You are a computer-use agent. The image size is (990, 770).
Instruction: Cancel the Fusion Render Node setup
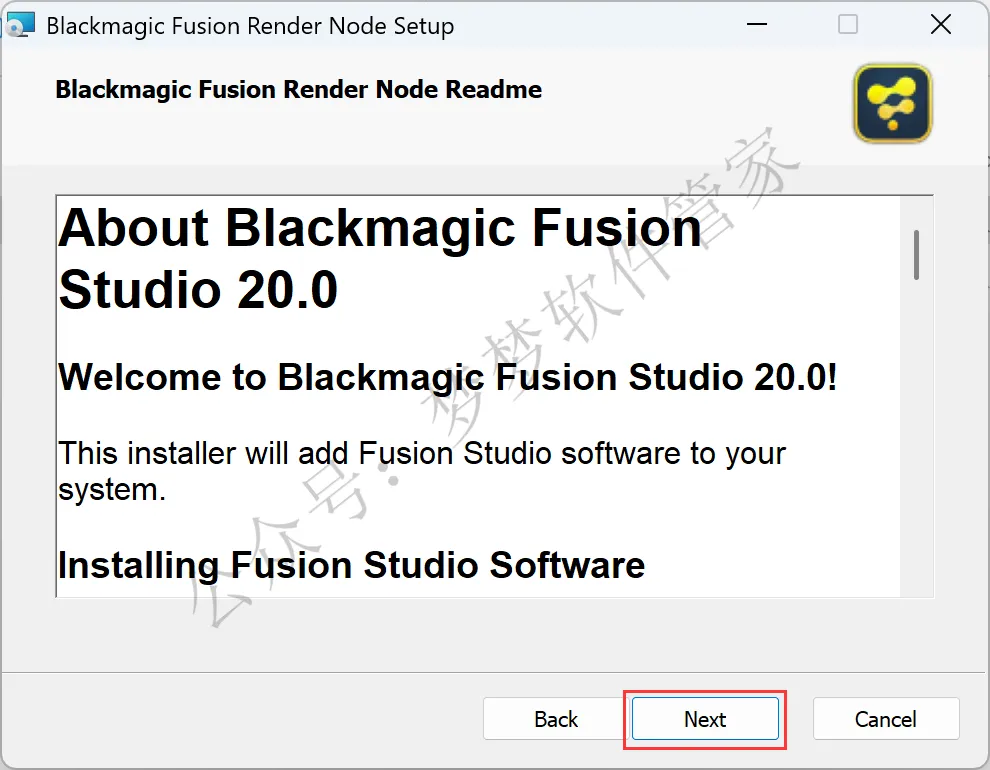coord(886,719)
